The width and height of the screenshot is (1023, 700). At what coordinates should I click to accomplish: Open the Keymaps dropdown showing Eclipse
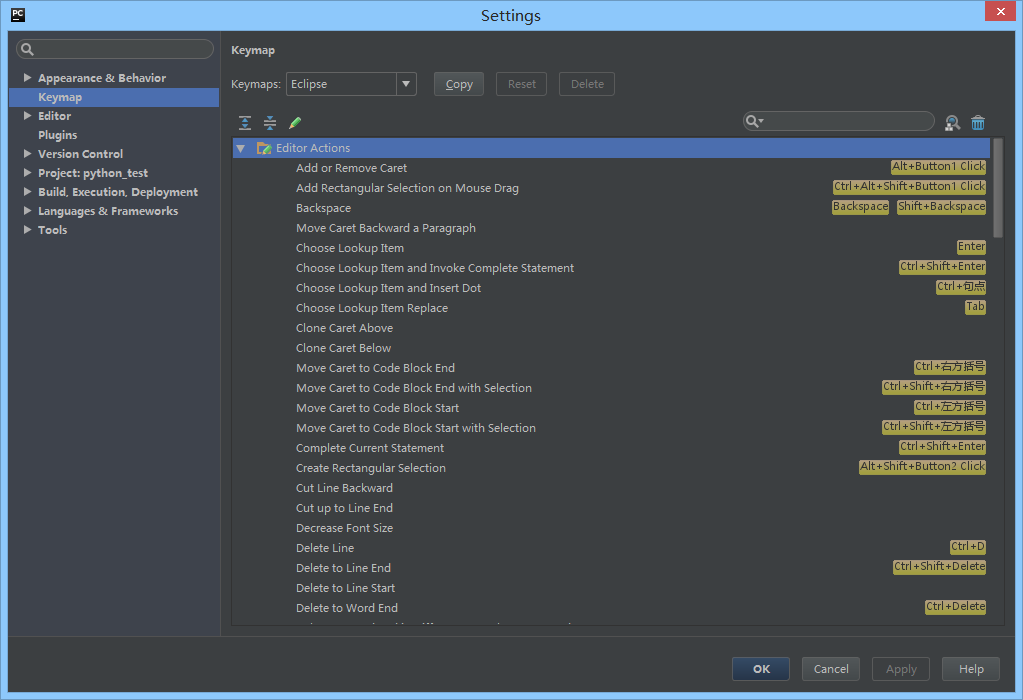click(351, 84)
